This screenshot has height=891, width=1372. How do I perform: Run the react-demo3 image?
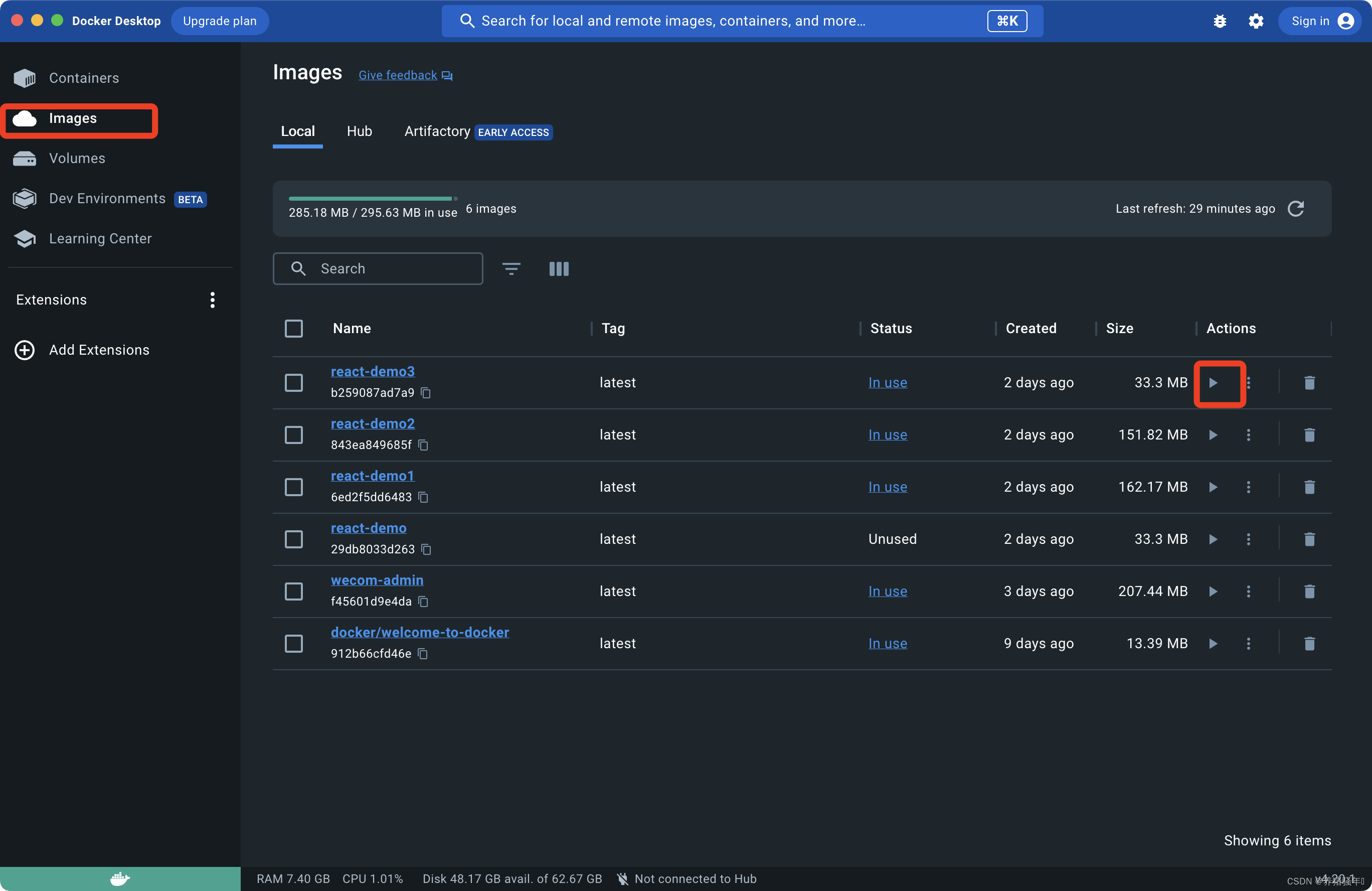1213,382
